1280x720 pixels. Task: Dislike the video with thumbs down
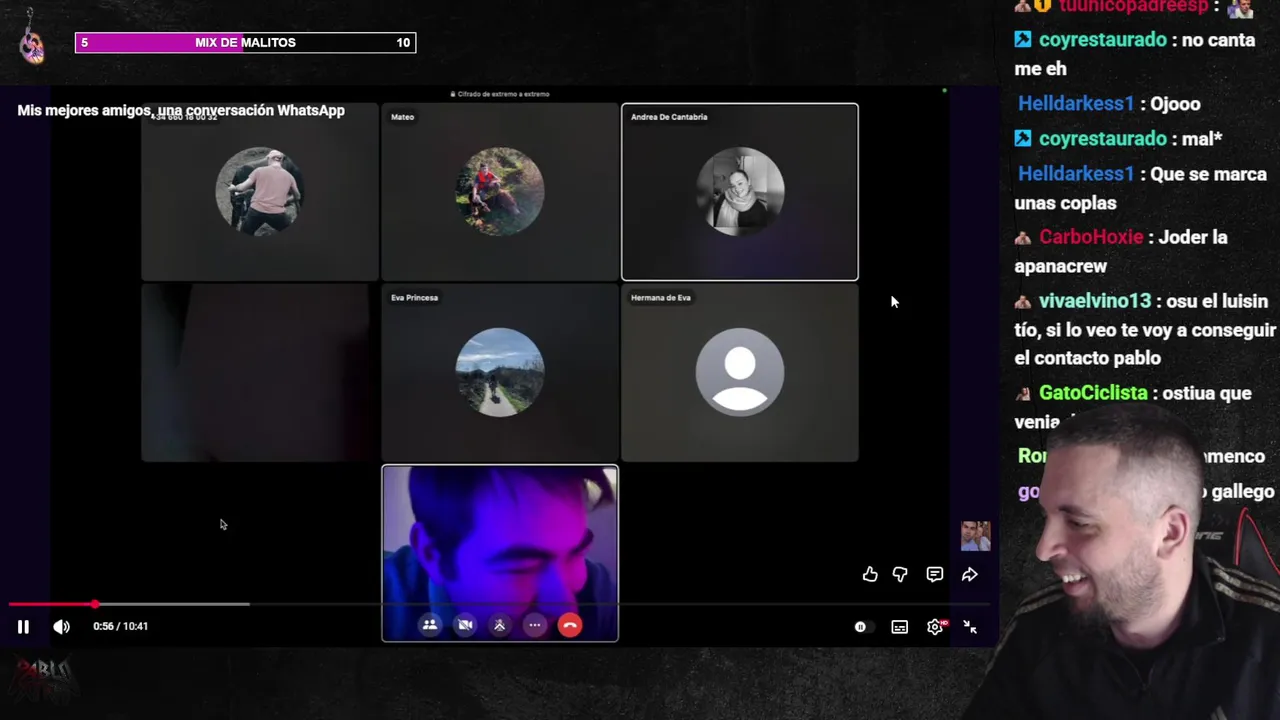[x=900, y=574]
